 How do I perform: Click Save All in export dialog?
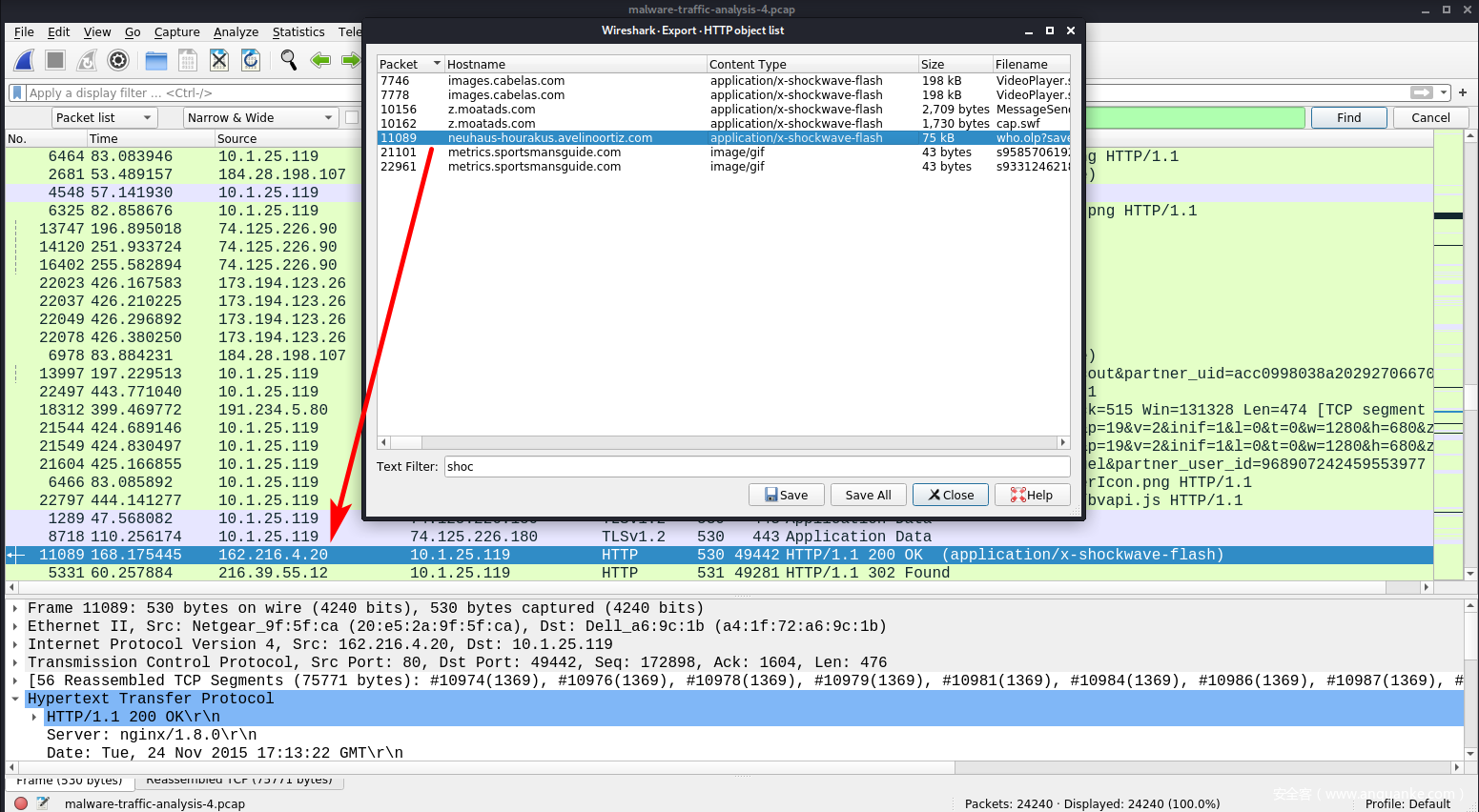pyautogui.click(x=868, y=495)
